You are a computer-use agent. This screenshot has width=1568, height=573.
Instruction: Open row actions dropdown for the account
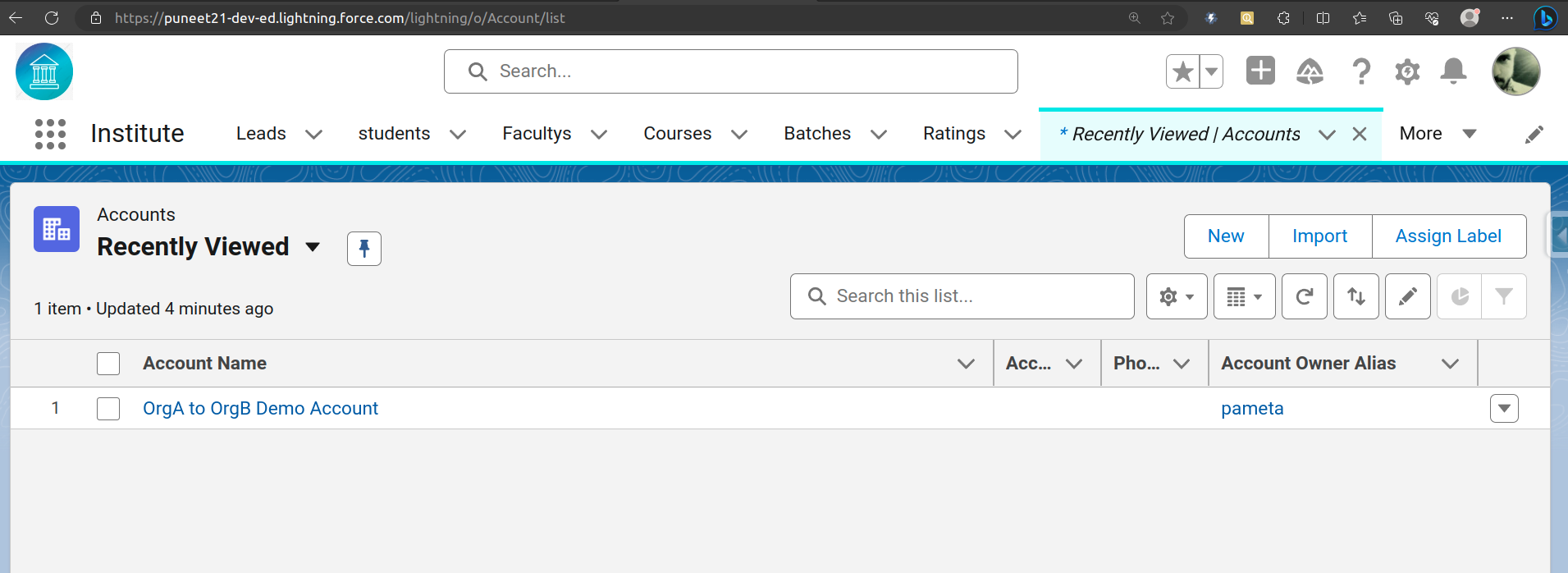click(x=1503, y=409)
